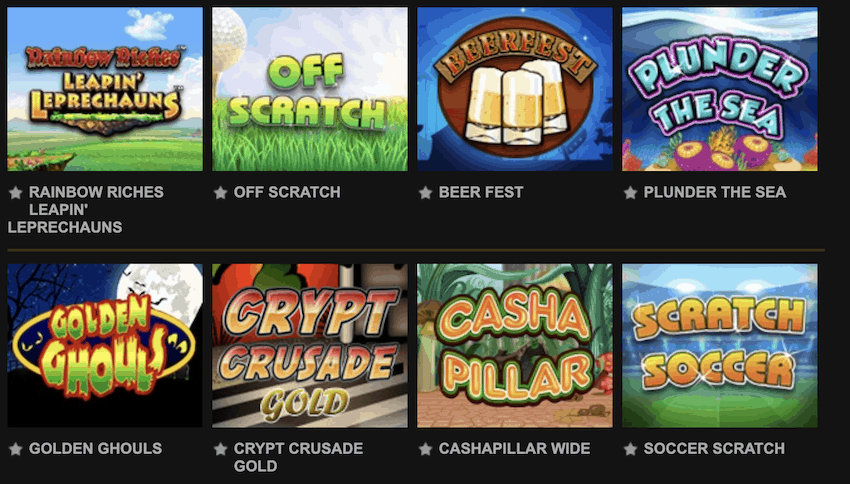The height and width of the screenshot is (484, 850).
Task: Toggle the star next to Plunder The Sea
Action: pos(630,192)
